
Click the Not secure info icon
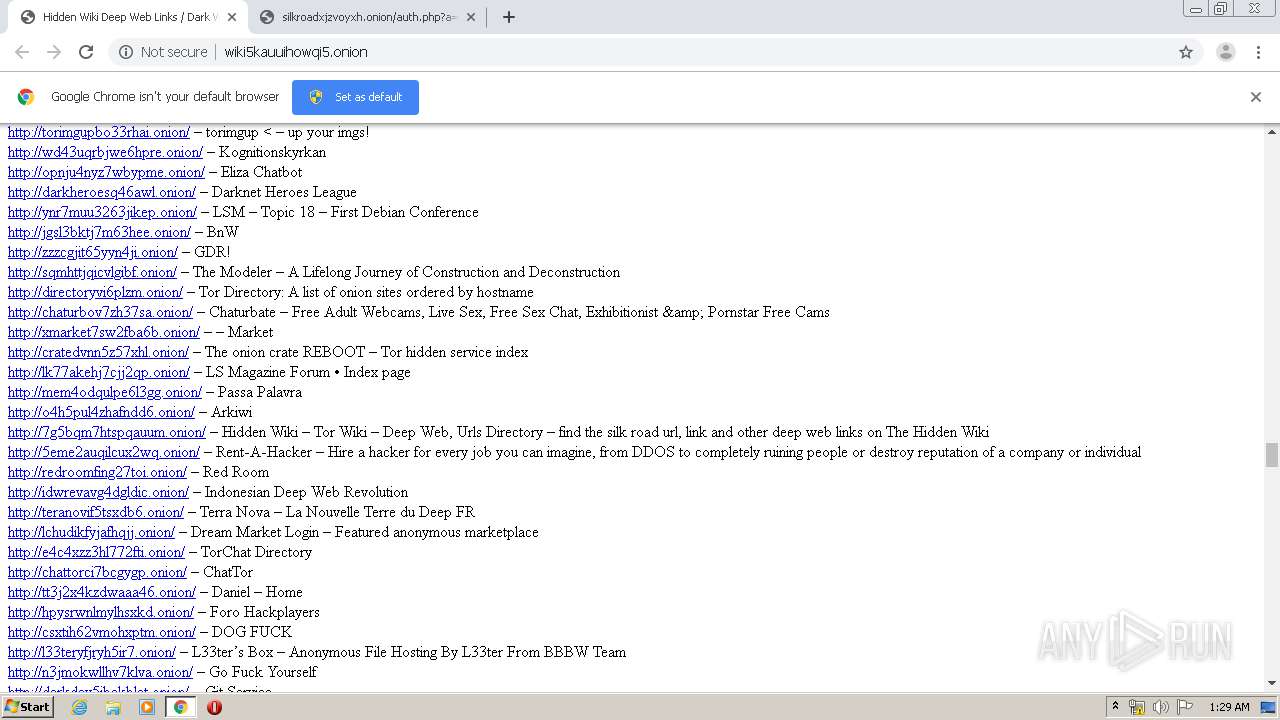(126, 52)
